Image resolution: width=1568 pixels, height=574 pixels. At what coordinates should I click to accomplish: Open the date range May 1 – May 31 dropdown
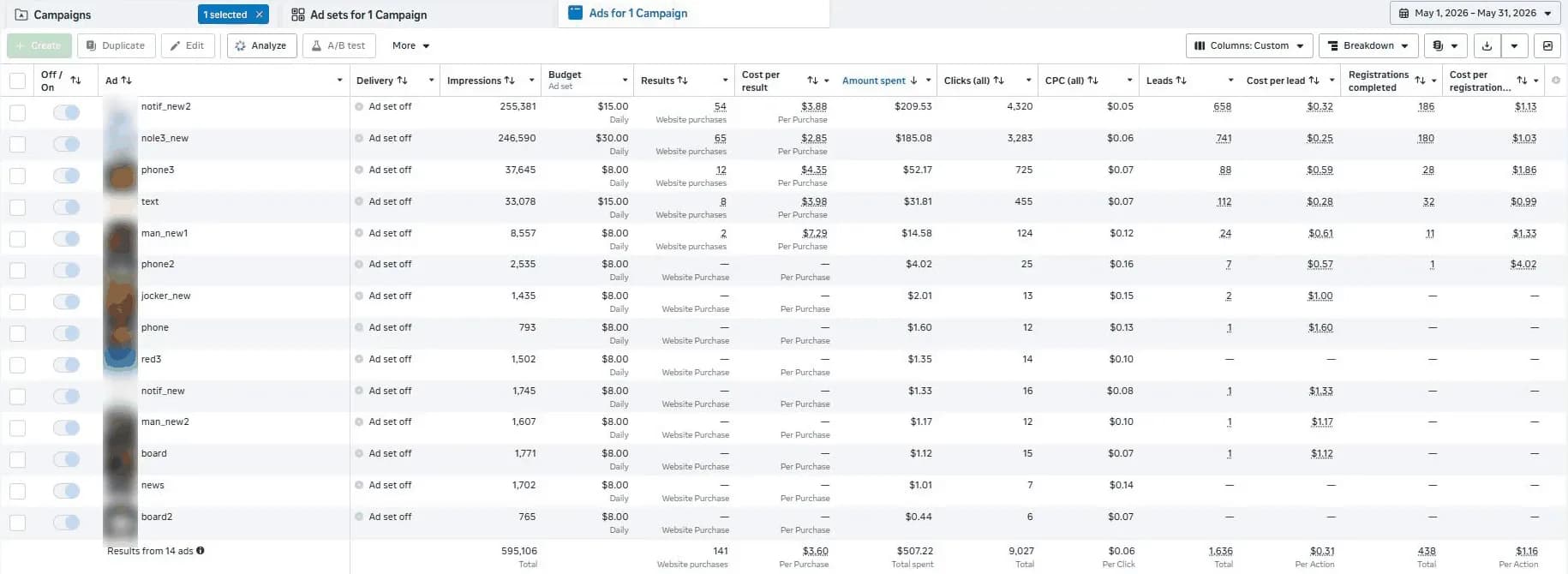point(1475,14)
